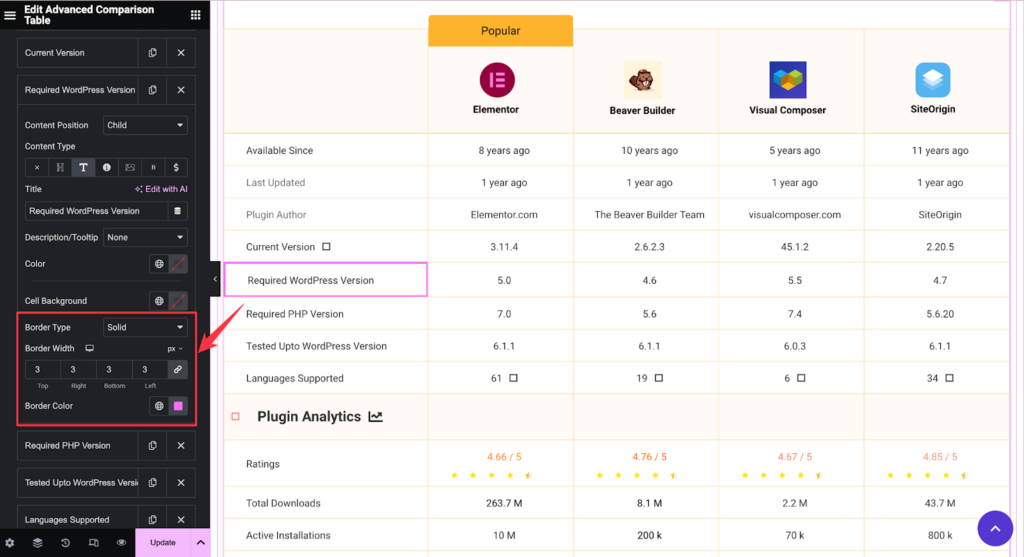
Task: Duplicate the Required PHP Version item
Action: [x=152, y=446]
